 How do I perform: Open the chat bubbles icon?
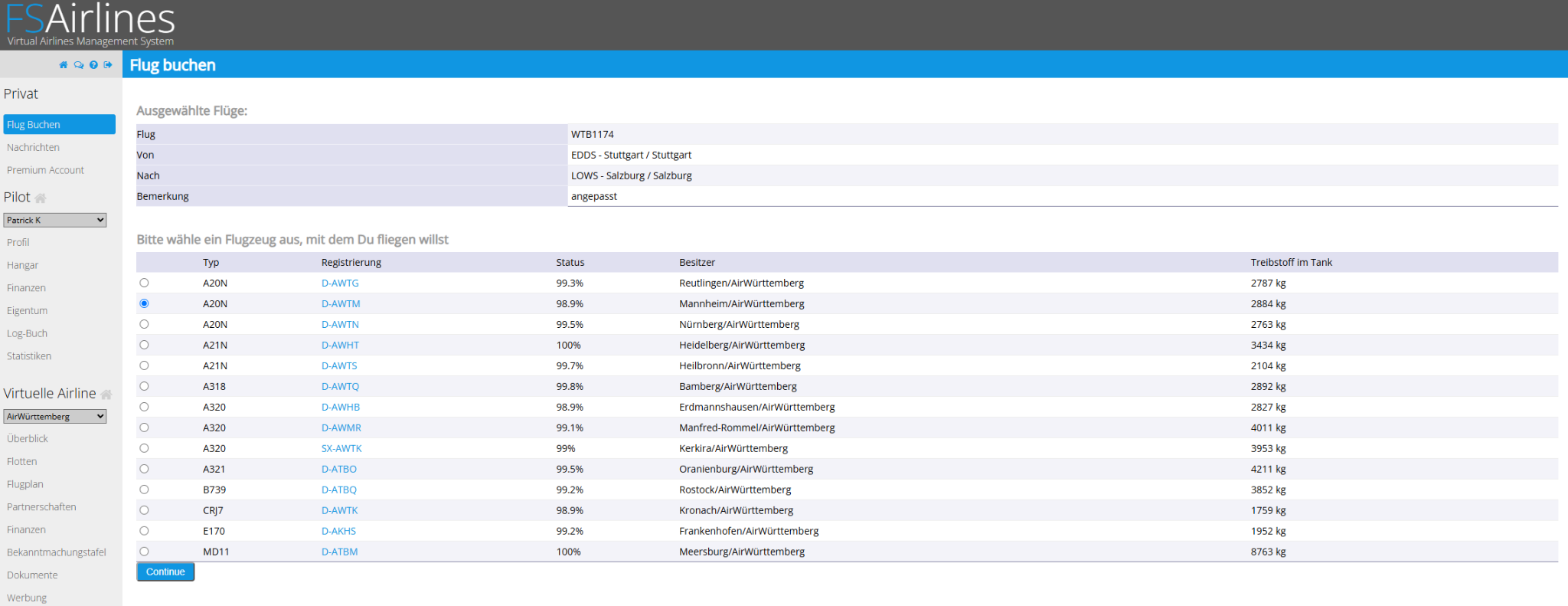(x=78, y=65)
